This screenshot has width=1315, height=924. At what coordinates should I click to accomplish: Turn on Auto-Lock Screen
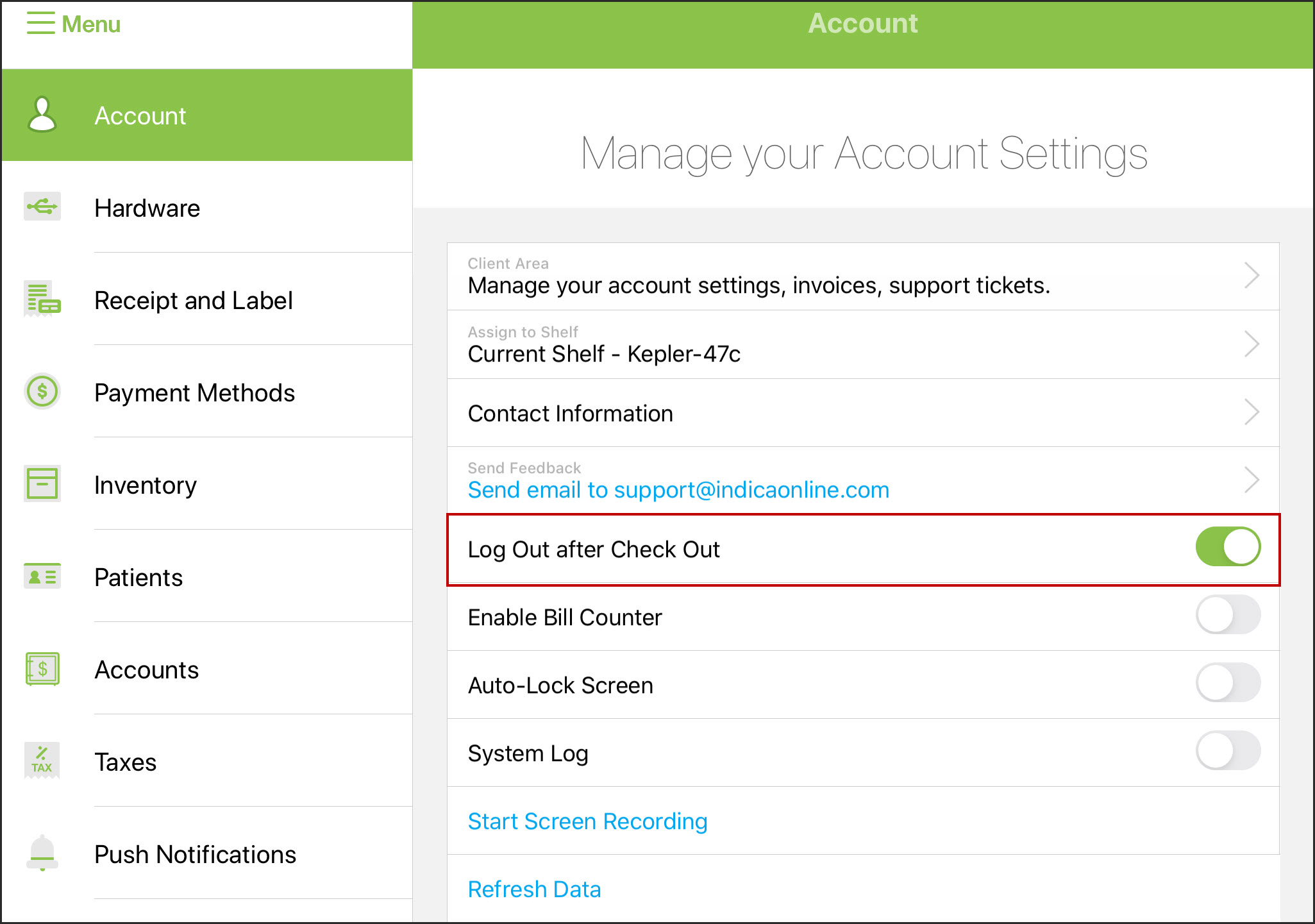tap(1227, 683)
